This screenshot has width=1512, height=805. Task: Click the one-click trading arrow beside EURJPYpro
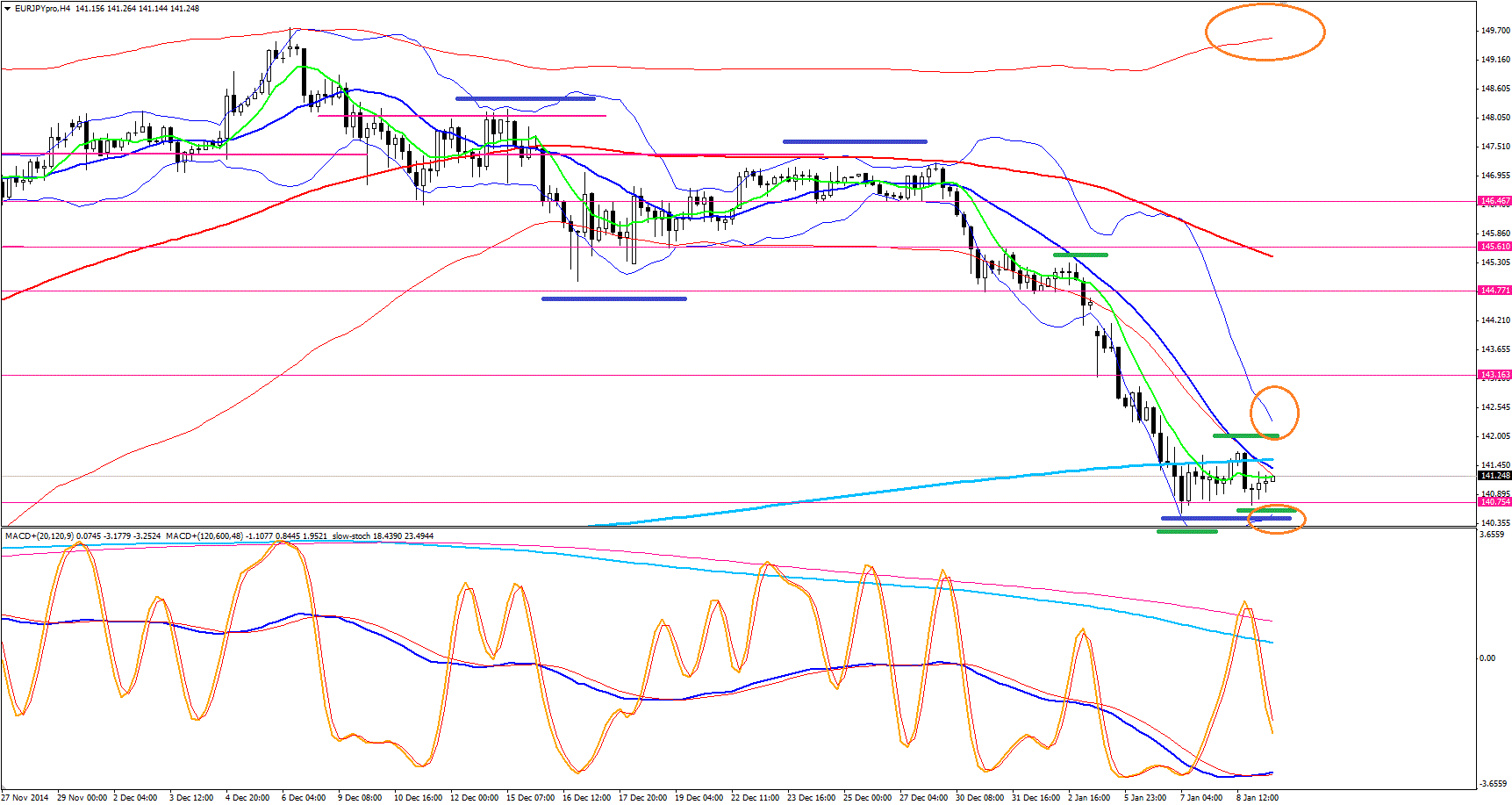click(7, 8)
